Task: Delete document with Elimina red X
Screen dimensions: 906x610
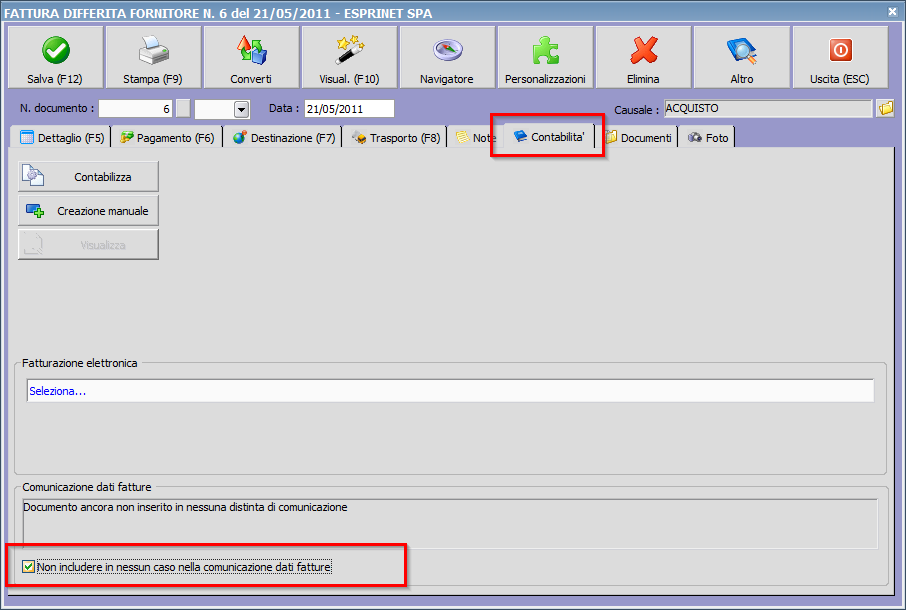Action: click(x=644, y=57)
